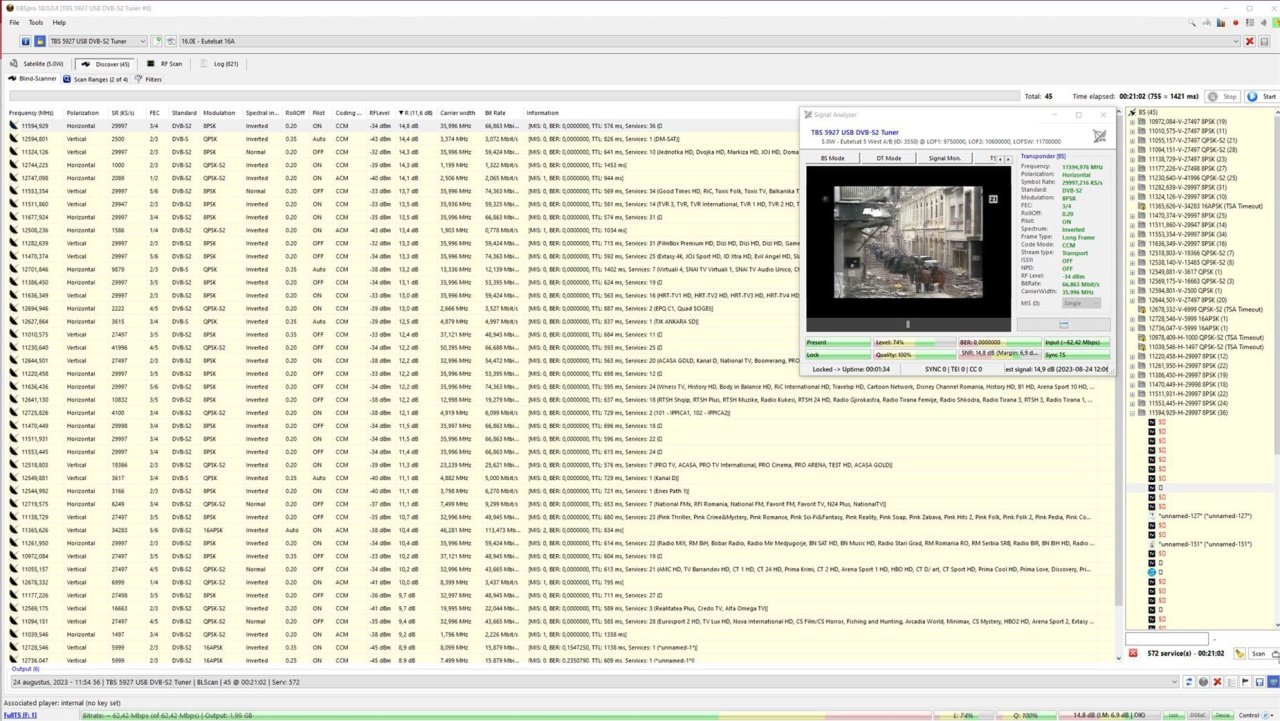Screen dimensions: 1280x721
Task: Open the MIS Single dropdown
Action: 1081,303
